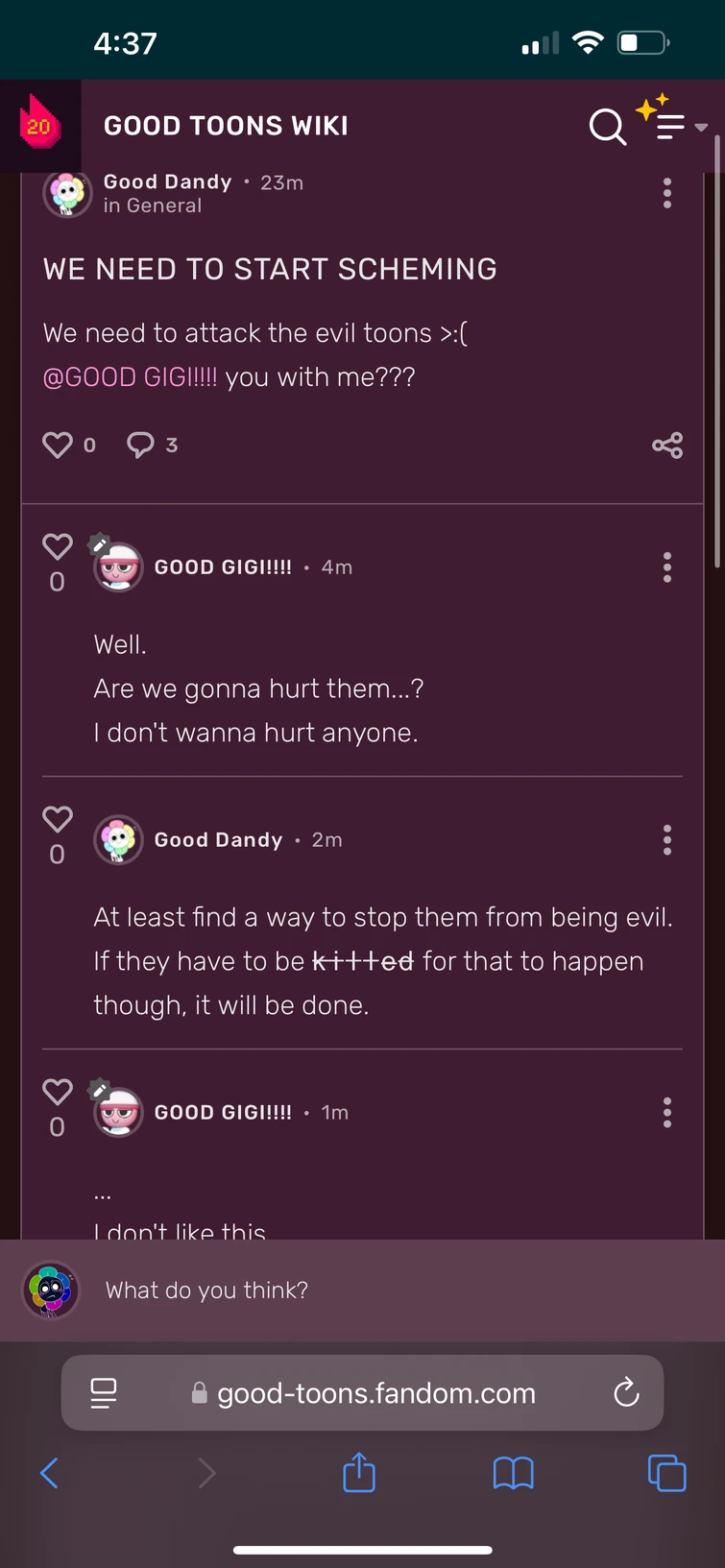This screenshot has width=725, height=1568.
Task: Open the Safari bookmarks menu
Action: point(514,1472)
